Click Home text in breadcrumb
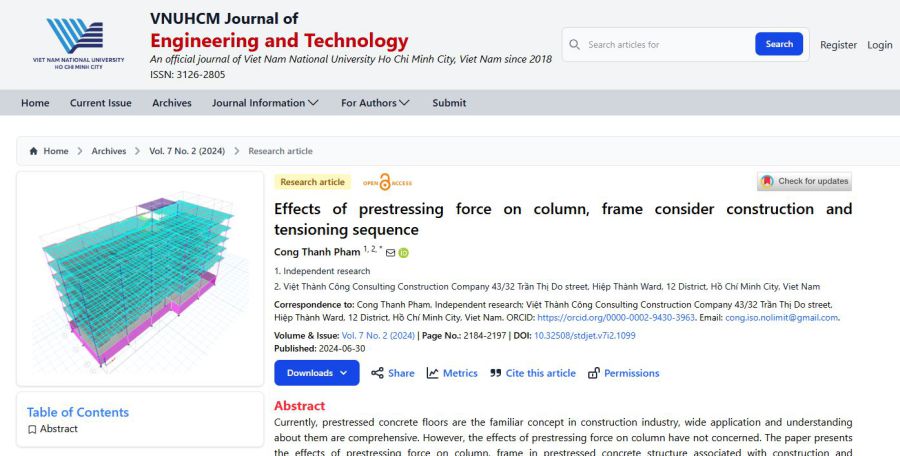This screenshot has height=456, width=900. pyautogui.click(x=56, y=151)
